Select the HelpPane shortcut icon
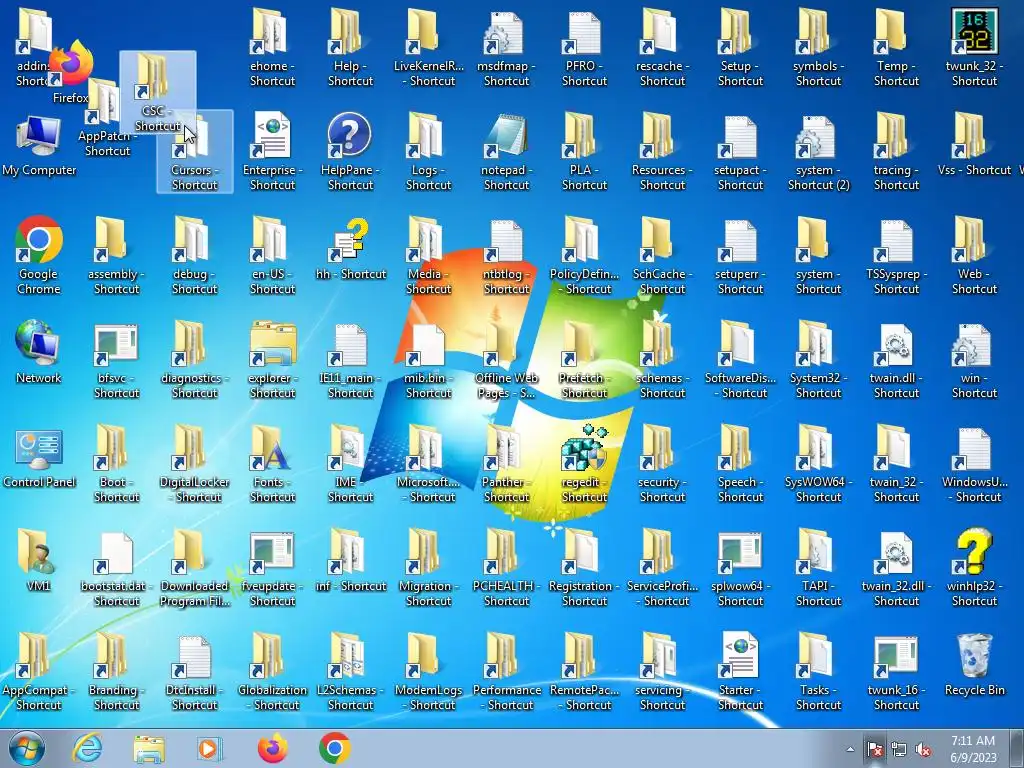The width and height of the screenshot is (1024, 768). pyautogui.click(x=350, y=152)
